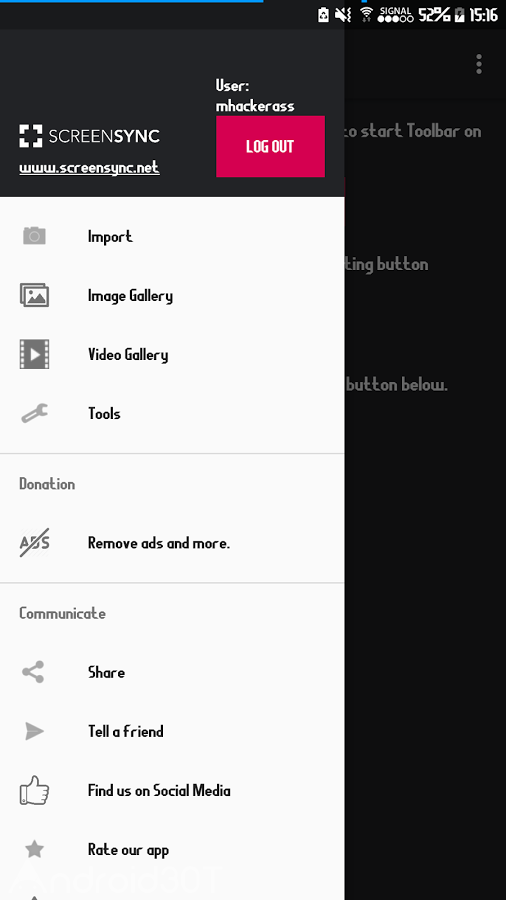Choose Remove ads and more
506x900 pixels.
click(x=172, y=542)
